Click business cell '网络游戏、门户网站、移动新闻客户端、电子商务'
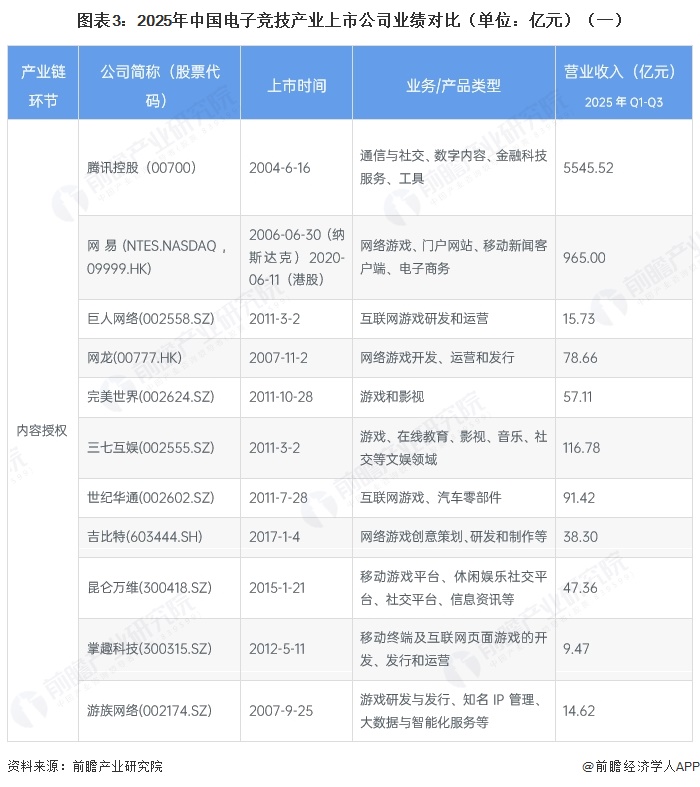 click(453, 257)
